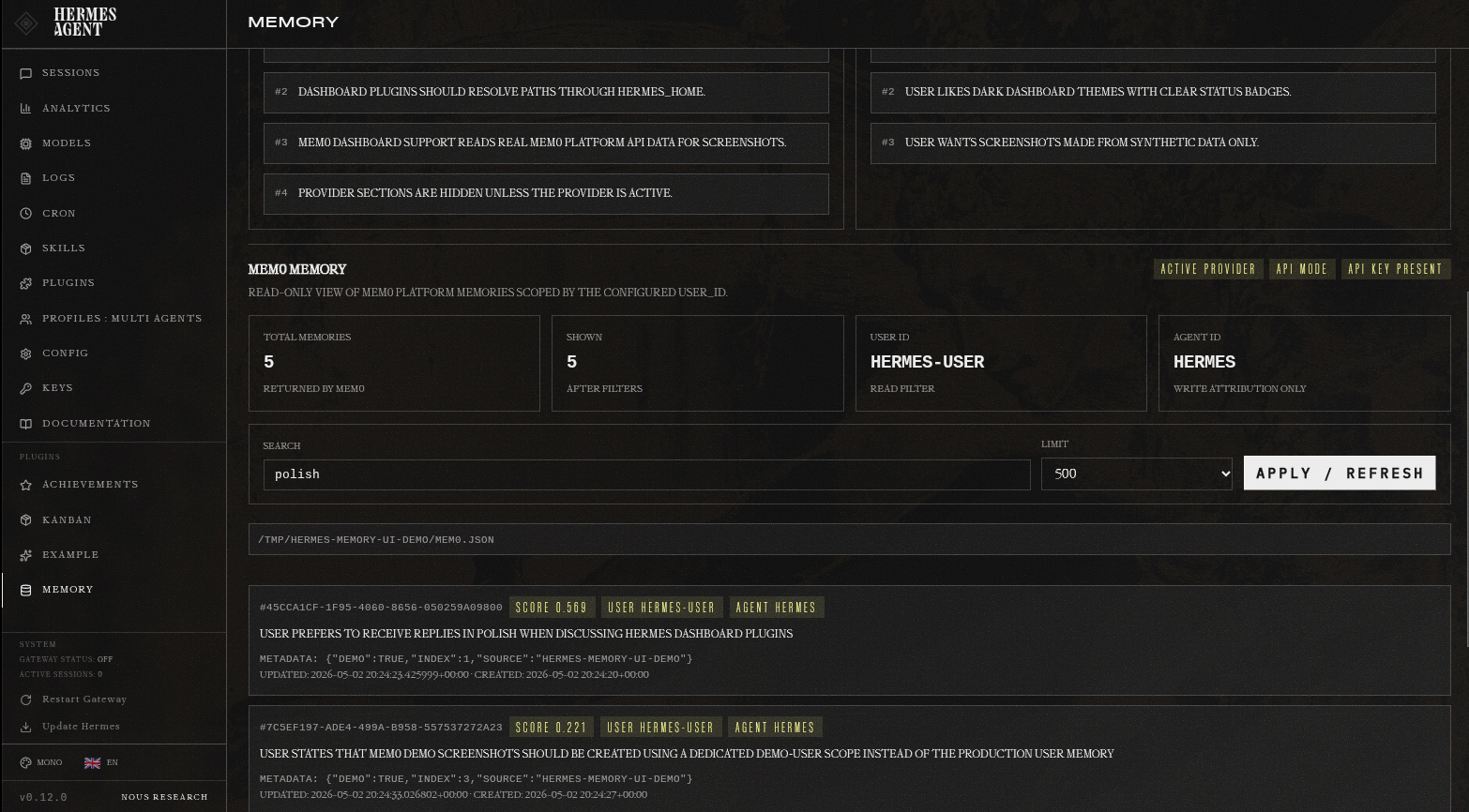Open Config via its gear icon

(25, 353)
